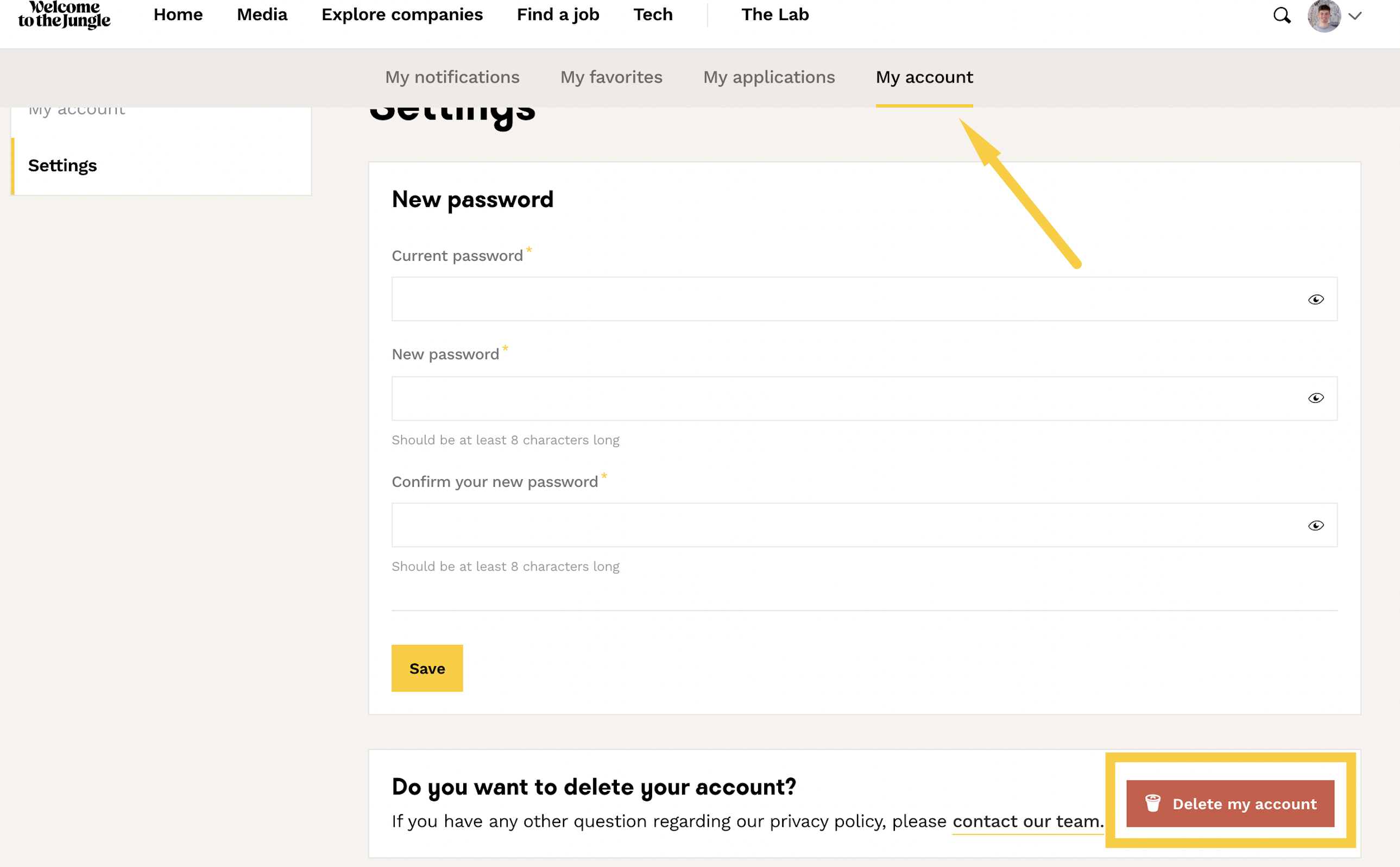Click the Delete my account button
The image size is (1400, 867).
click(x=1230, y=803)
